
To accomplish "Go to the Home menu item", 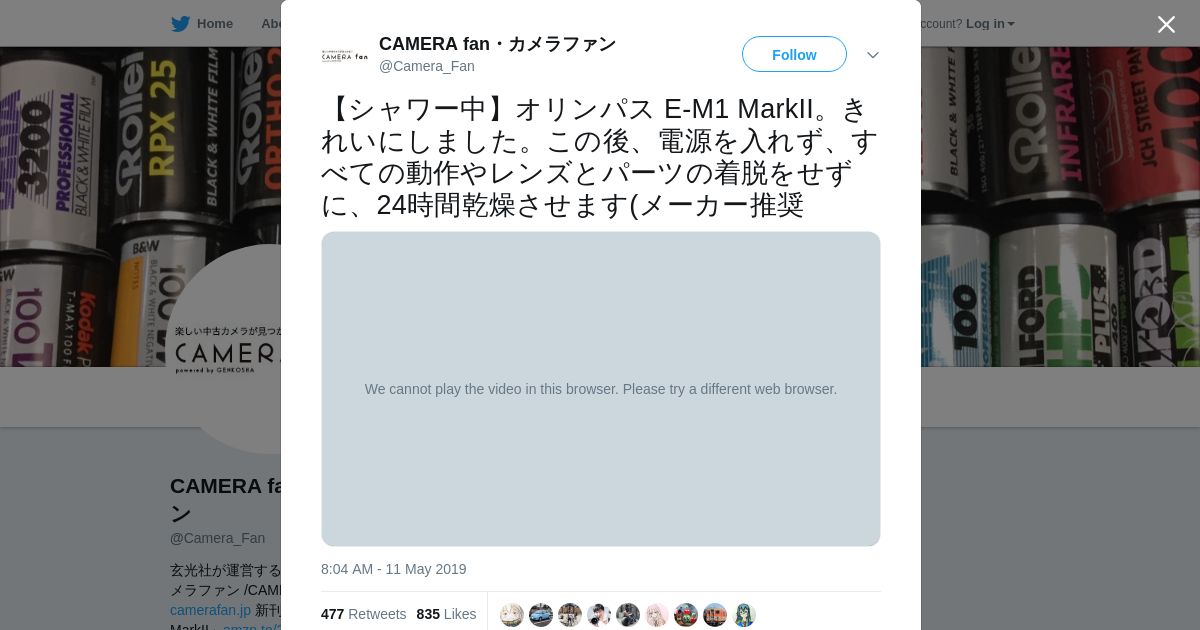I will click(214, 24).
